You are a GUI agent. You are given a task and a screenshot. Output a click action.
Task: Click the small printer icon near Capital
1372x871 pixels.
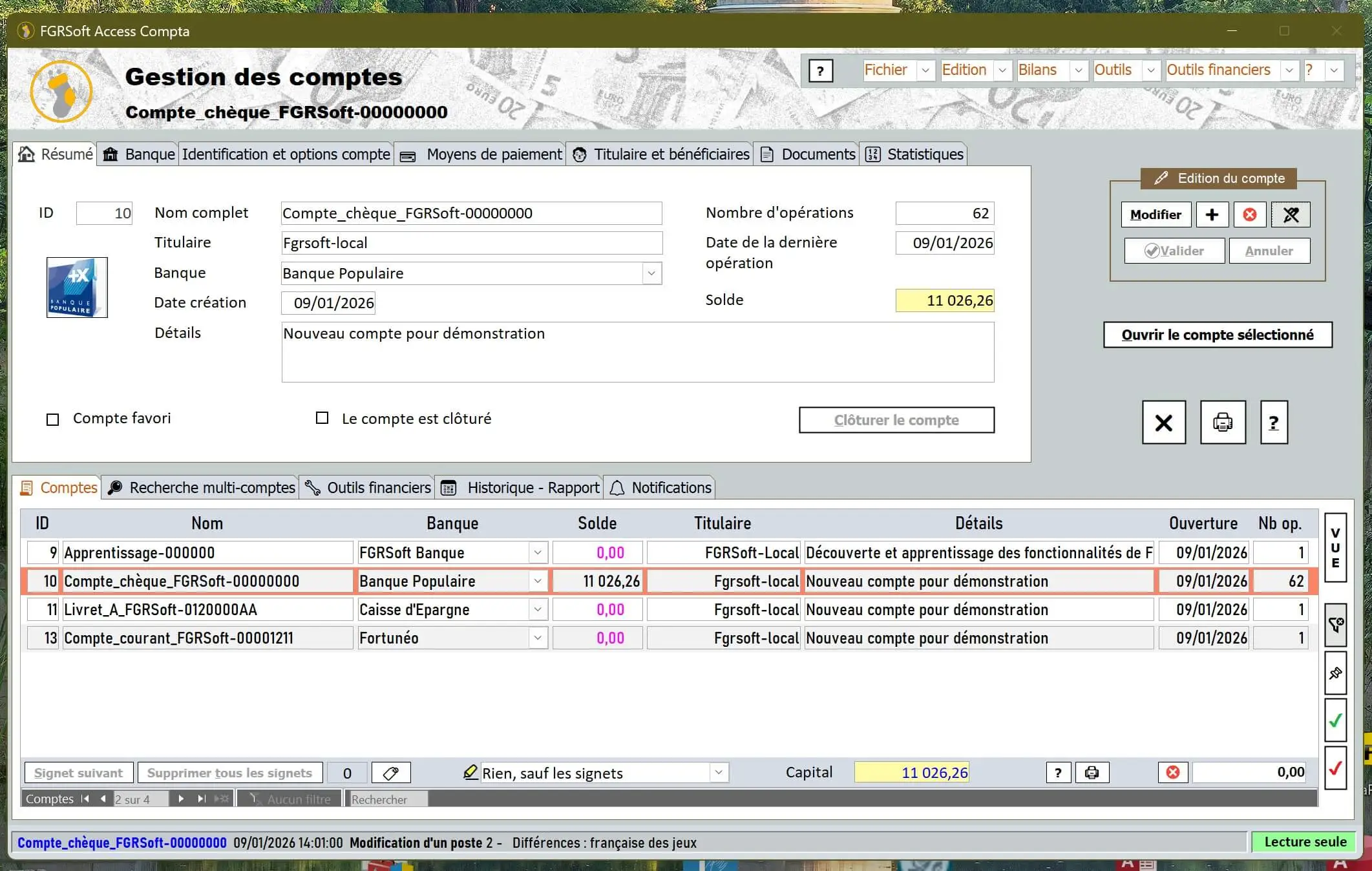[x=1092, y=773]
